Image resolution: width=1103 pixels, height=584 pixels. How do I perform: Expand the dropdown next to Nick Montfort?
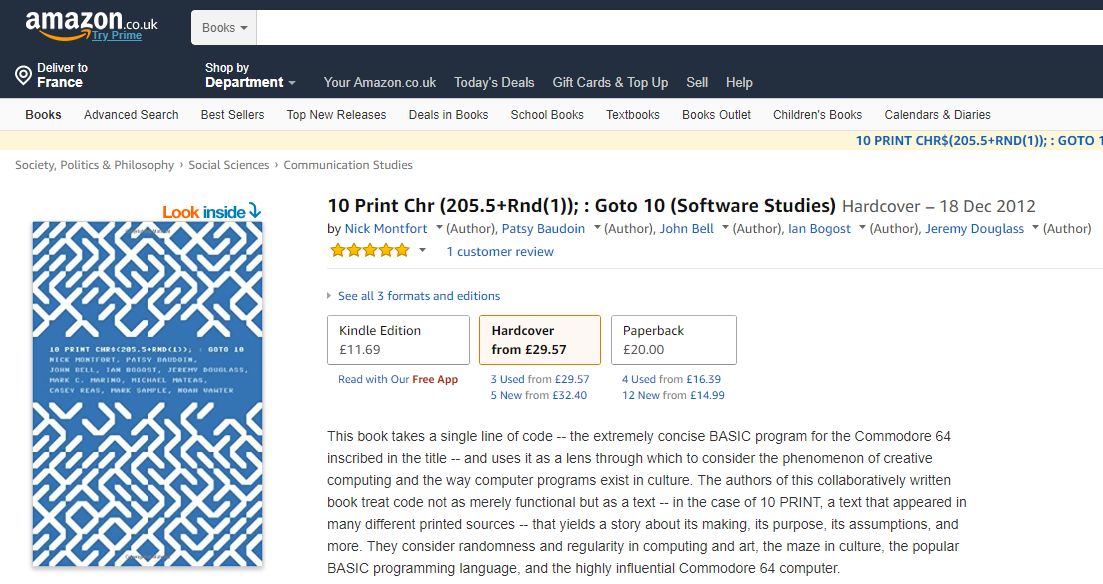pyautogui.click(x=439, y=228)
